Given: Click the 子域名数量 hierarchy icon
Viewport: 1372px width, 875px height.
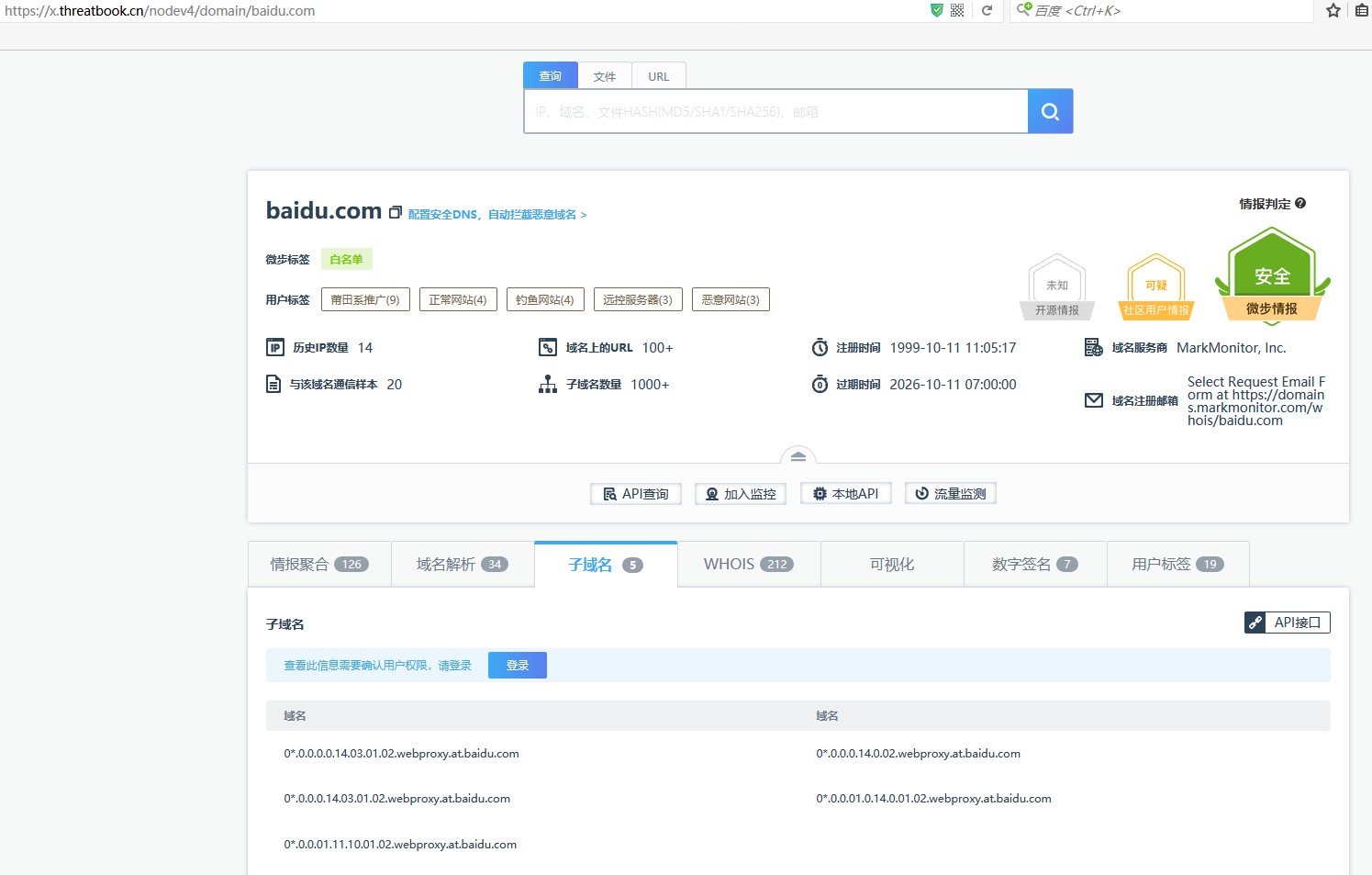Looking at the screenshot, I should coord(548,384).
